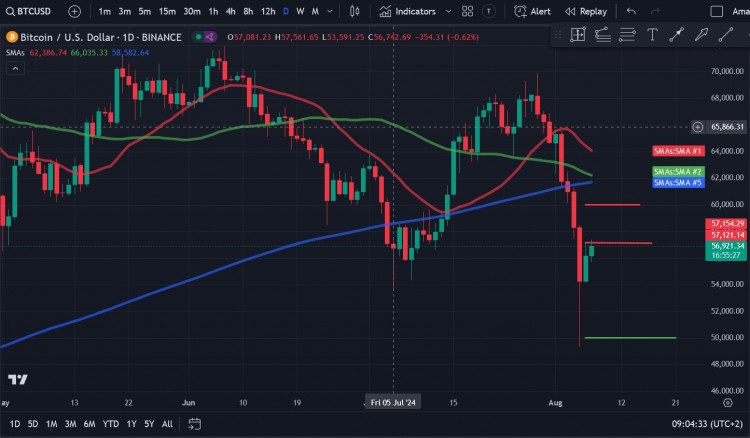Click SMA #5 blue price label
The height and width of the screenshot is (438, 750).
[678, 183]
